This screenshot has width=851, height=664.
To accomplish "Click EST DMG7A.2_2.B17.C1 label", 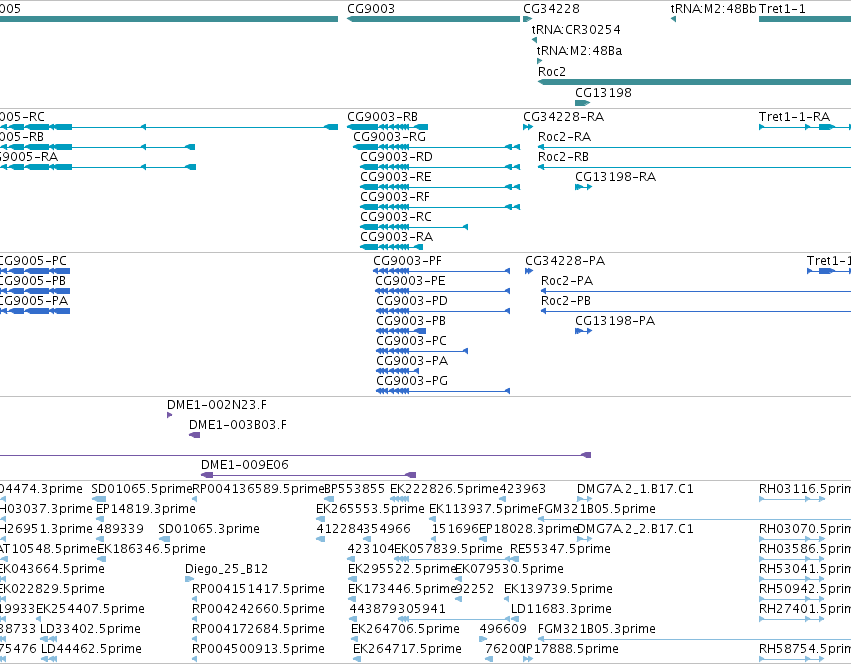I will tap(635, 529).
